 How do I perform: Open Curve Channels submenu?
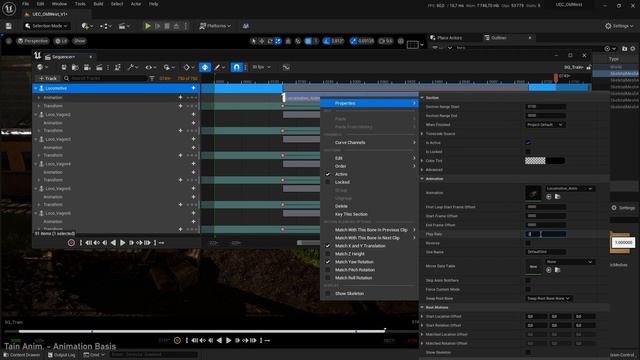click(369, 142)
